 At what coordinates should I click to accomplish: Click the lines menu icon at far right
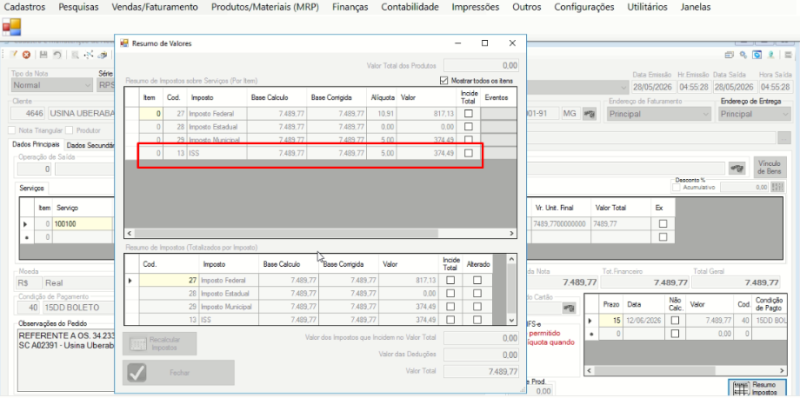[789, 55]
